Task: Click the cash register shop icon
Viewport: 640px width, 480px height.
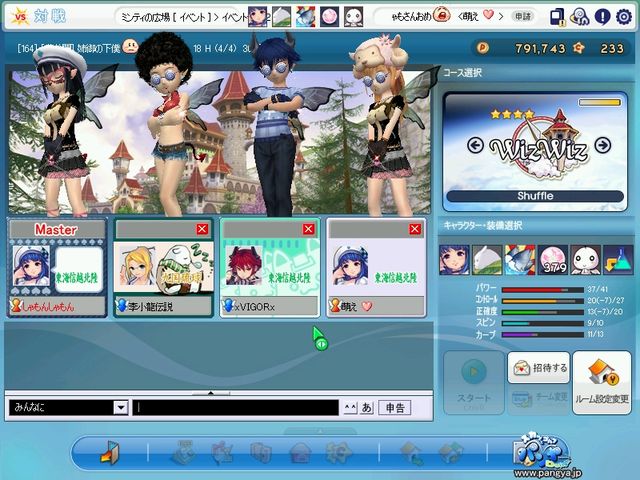Action: coord(184,452)
